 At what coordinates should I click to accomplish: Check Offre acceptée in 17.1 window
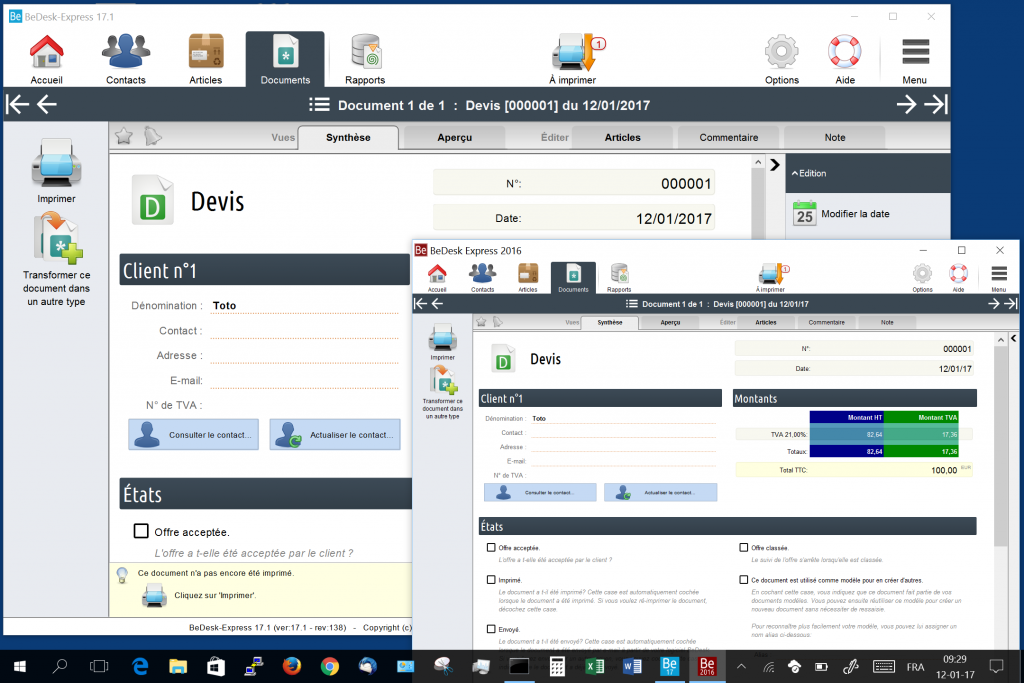pos(141,531)
